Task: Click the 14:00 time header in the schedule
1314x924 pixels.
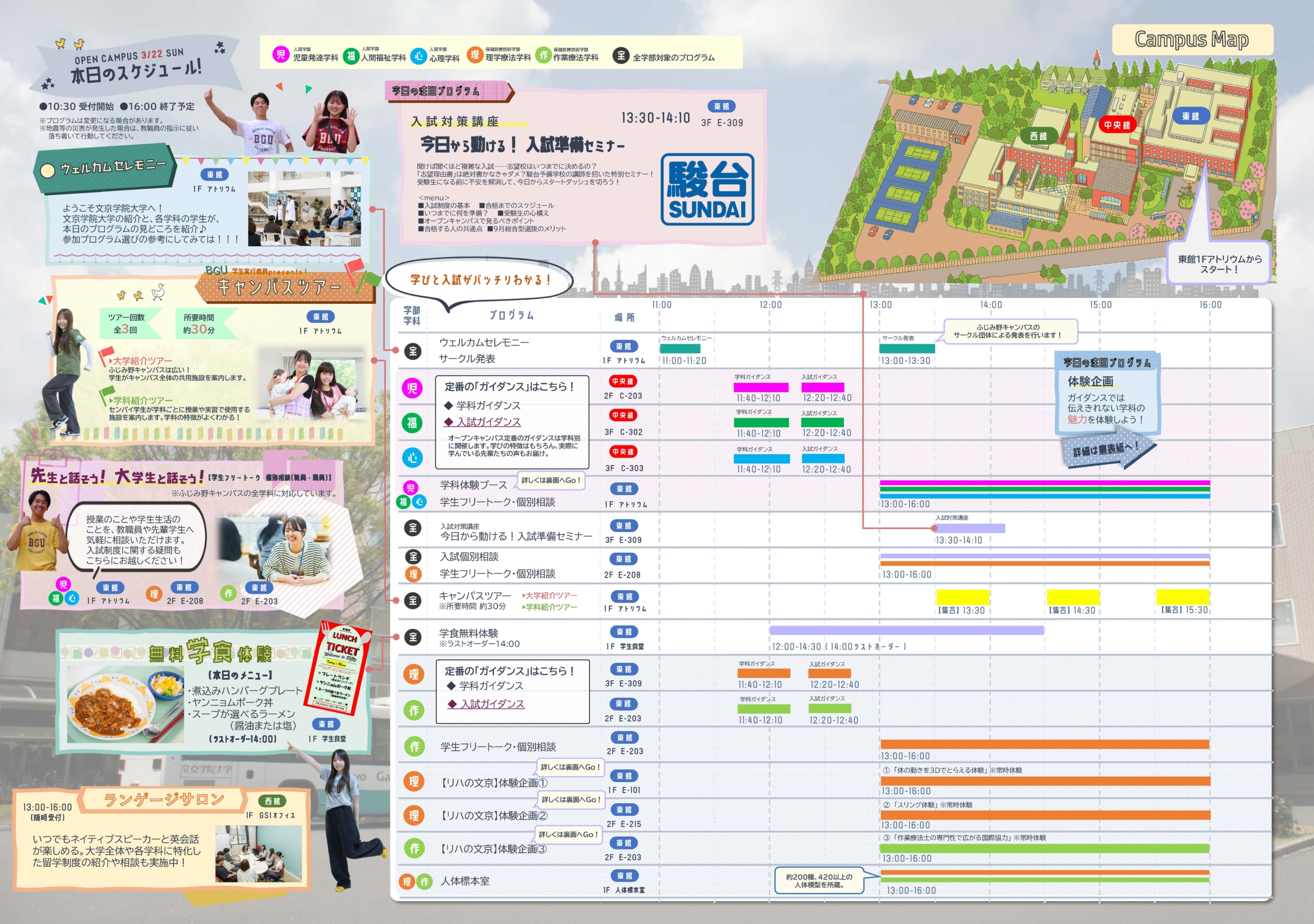Action: coord(991,305)
